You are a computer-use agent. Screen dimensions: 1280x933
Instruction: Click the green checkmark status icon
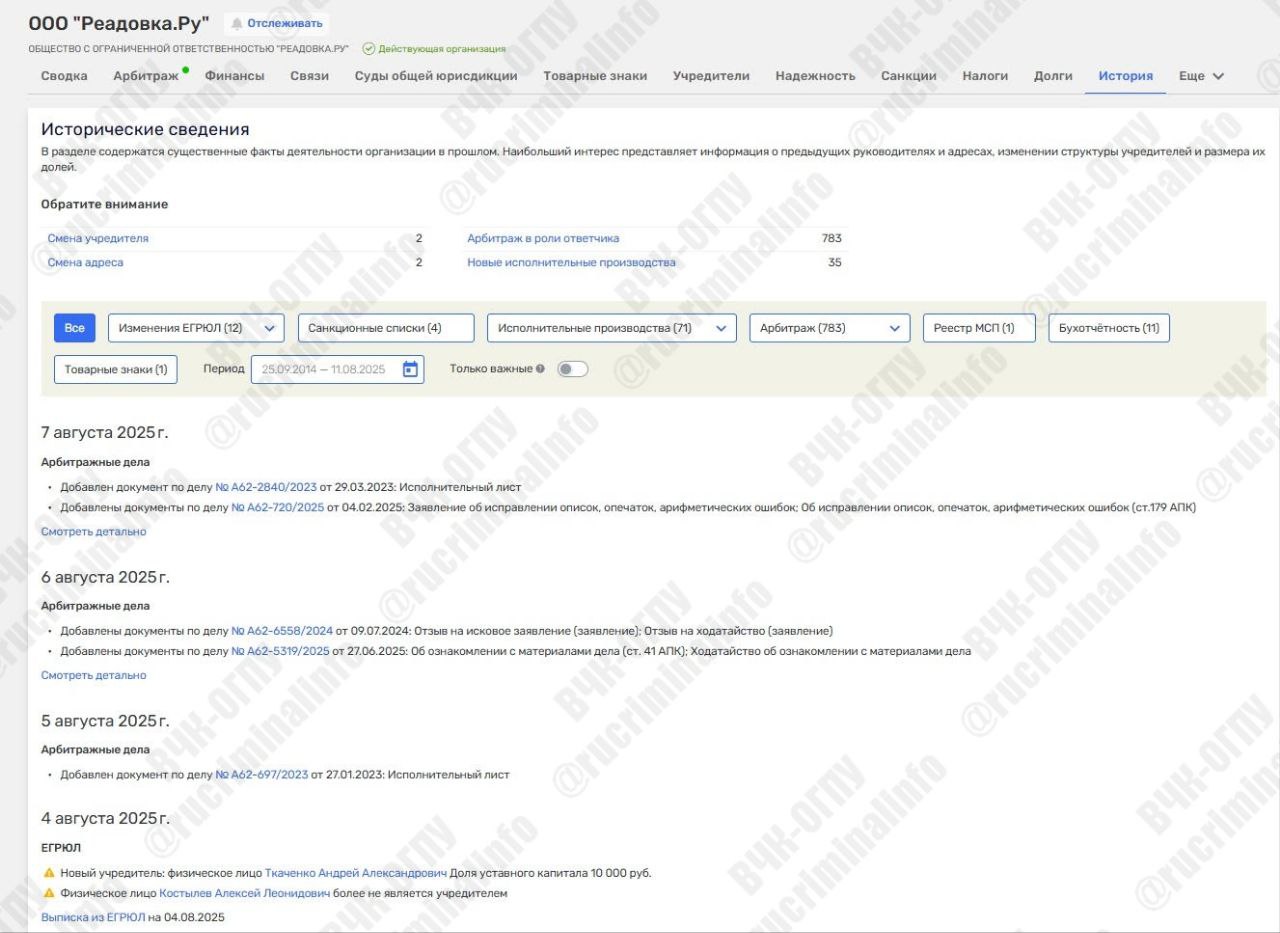368,48
